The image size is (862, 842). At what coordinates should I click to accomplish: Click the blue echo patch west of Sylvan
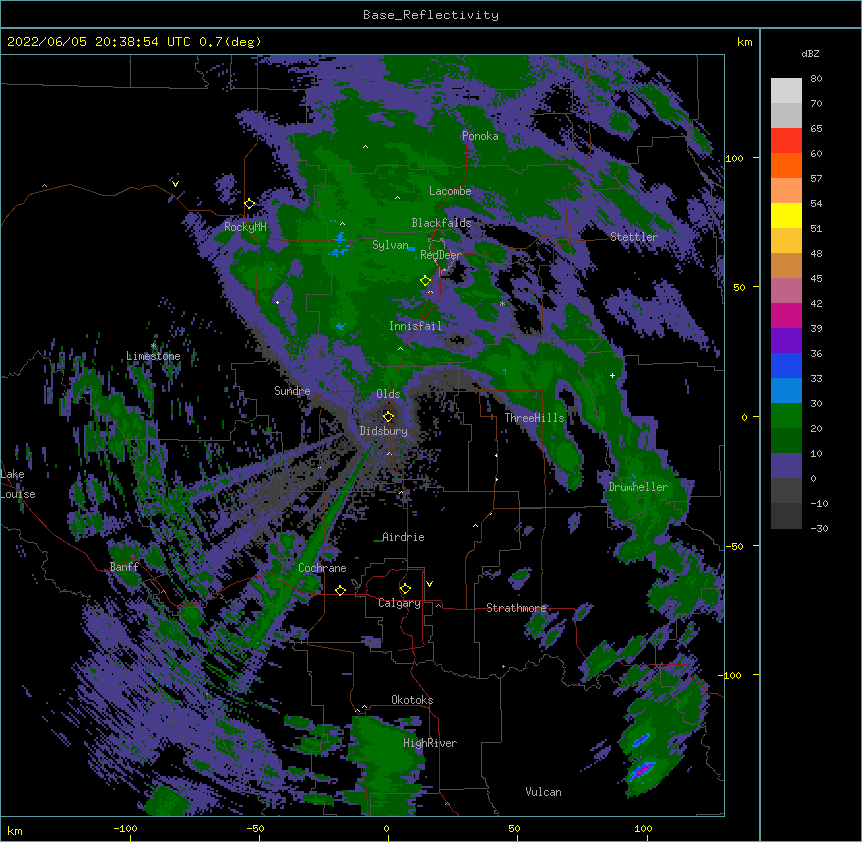tap(340, 245)
